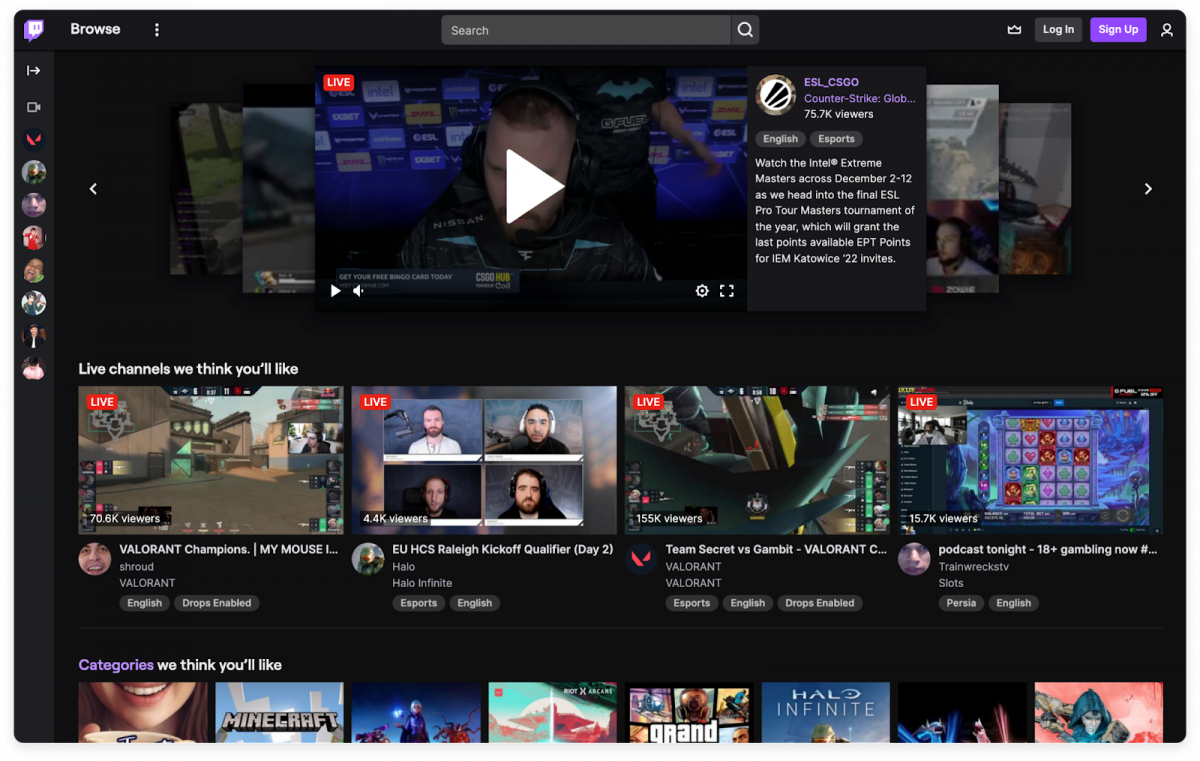This screenshot has height=761, width=1200.
Task: Play the featured ESL_CSGO stream
Action: (x=534, y=187)
